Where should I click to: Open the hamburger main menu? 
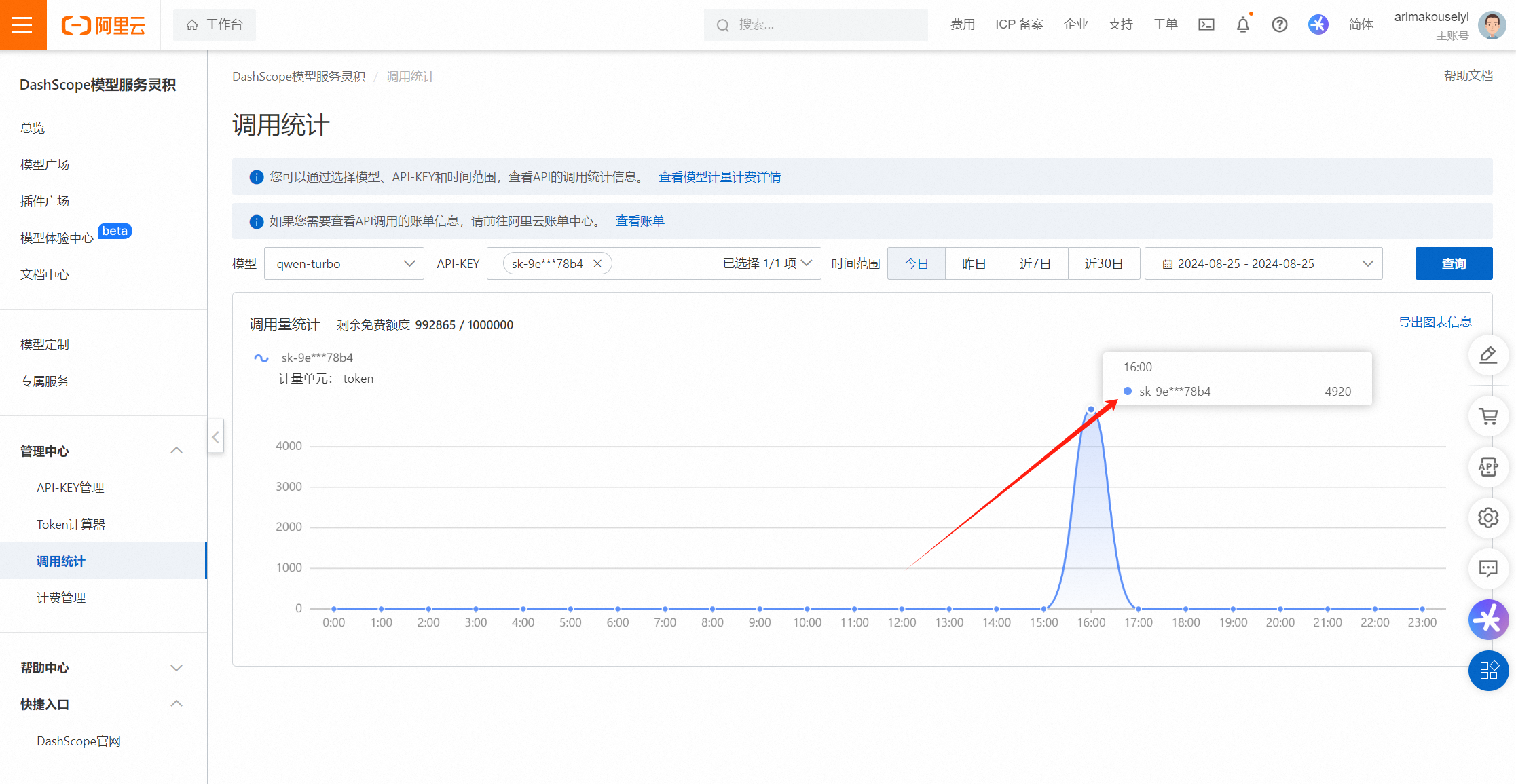click(x=22, y=25)
